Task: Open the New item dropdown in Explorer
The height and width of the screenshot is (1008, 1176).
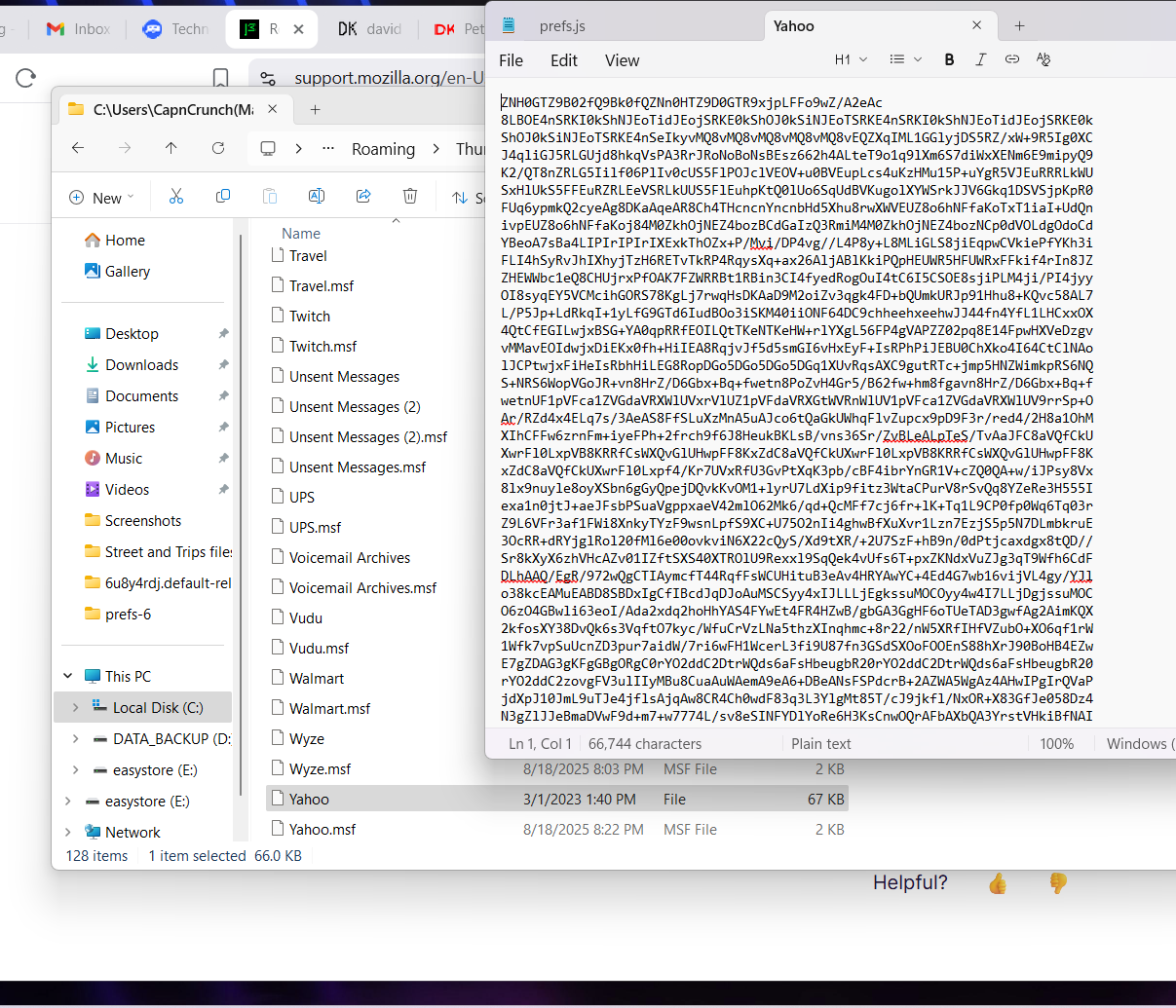Action: coord(102,198)
